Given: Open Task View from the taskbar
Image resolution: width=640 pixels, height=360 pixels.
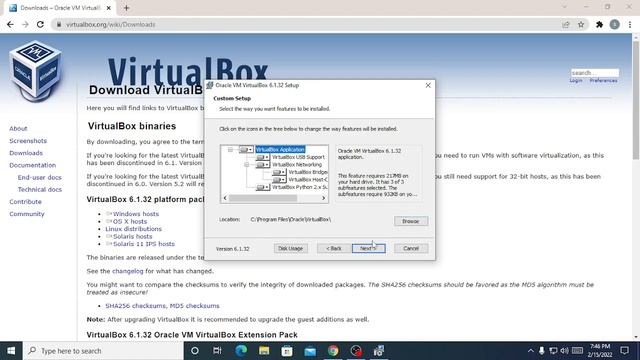Looking at the screenshot, I should pyautogui.click(x=217, y=351).
